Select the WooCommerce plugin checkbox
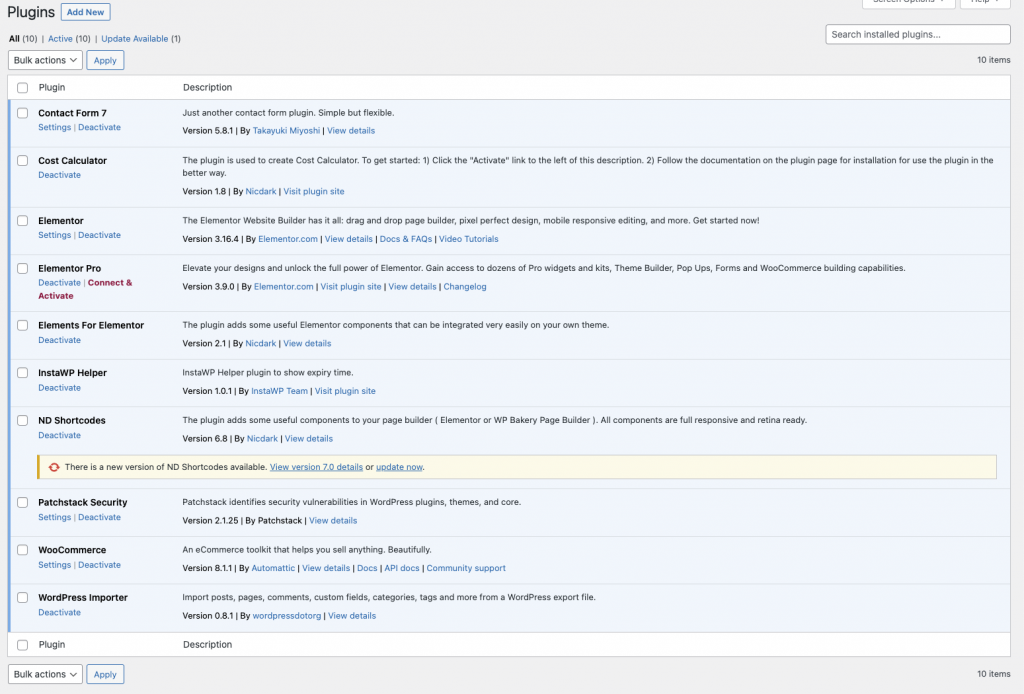This screenshot has width=1024, height=694. [23, 550]
